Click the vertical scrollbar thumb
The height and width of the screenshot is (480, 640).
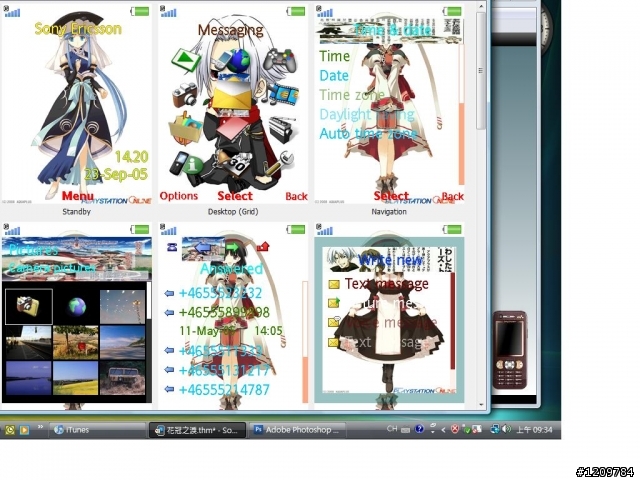[481, 71]
